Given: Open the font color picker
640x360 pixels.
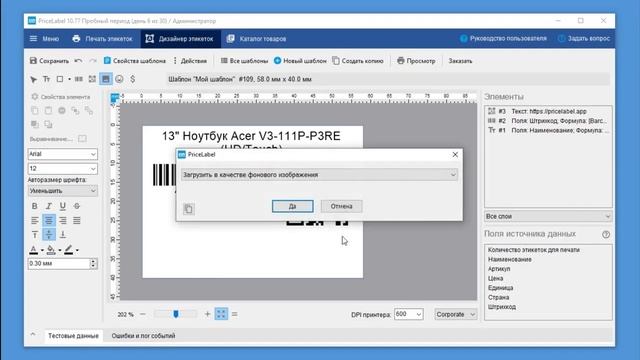Looking at the screenshot, I should tap(36, 249).
